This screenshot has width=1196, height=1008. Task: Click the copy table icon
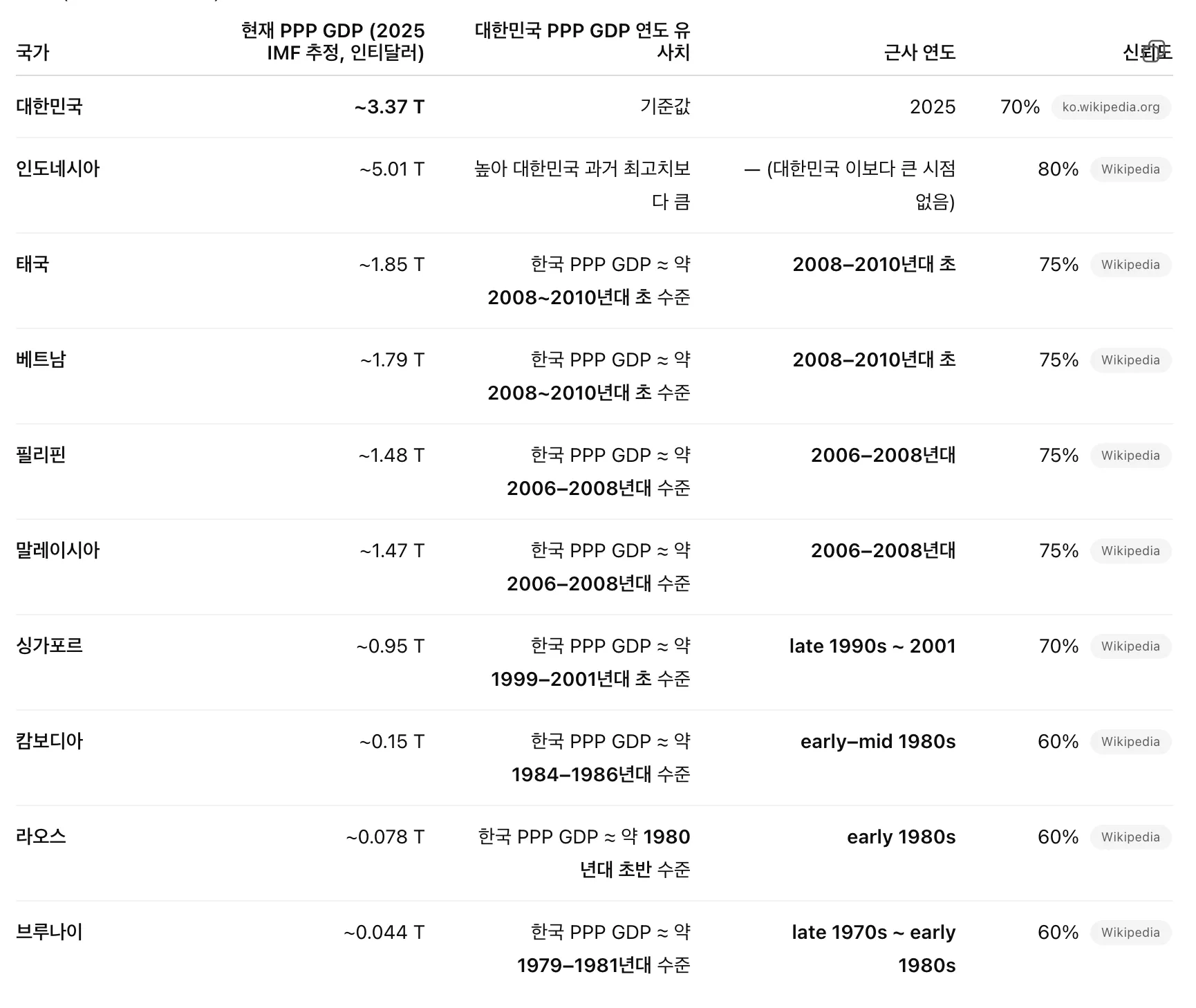pyautogui.click(x=1152, y=51)
